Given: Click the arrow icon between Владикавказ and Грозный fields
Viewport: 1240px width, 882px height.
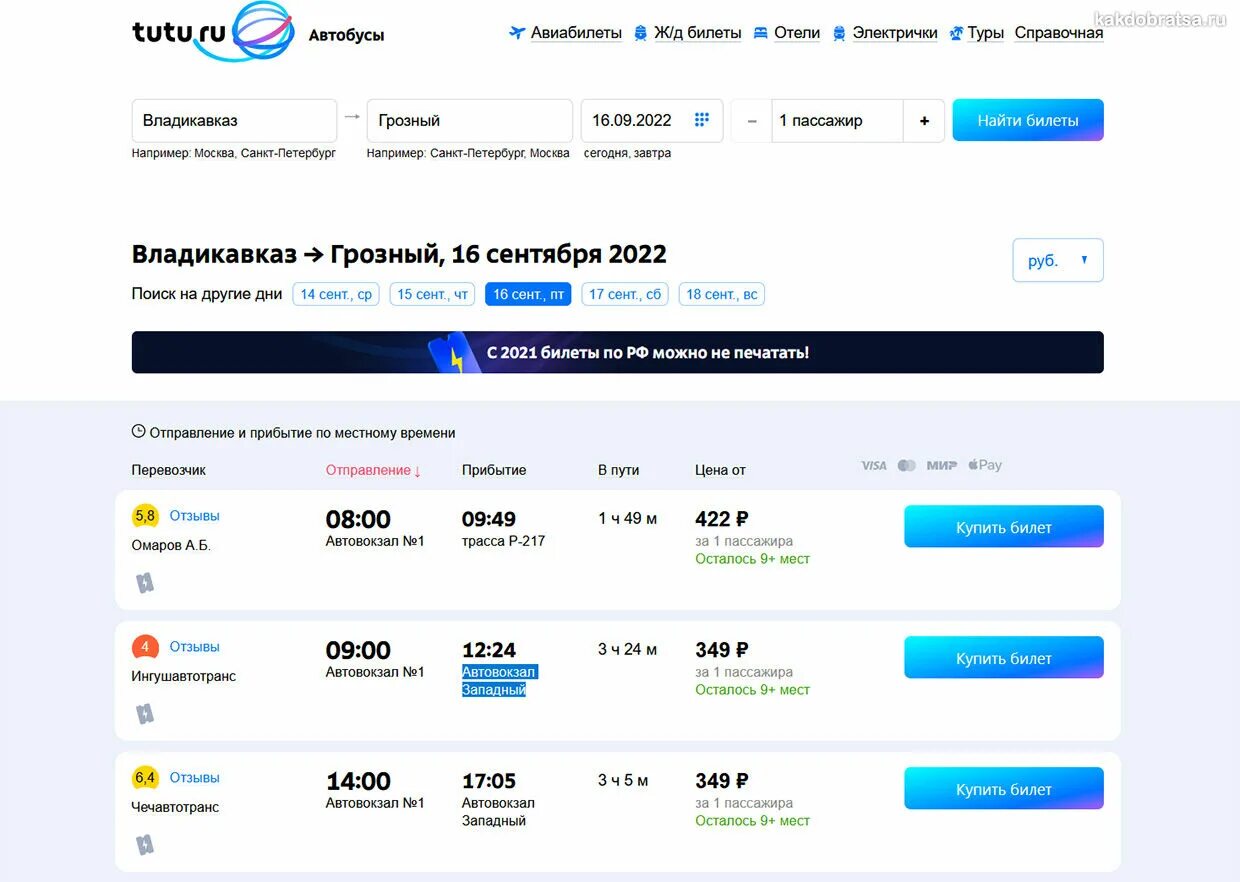Looking at the screenshot, I should coord(352,117).
